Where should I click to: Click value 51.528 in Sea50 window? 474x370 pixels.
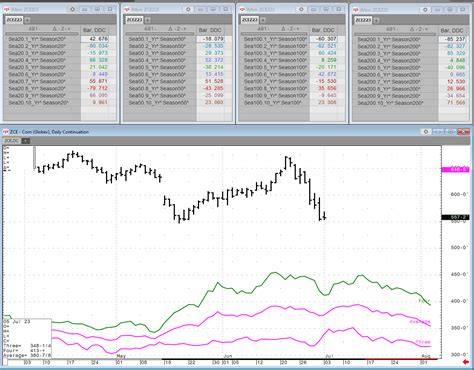pos(214,81)
